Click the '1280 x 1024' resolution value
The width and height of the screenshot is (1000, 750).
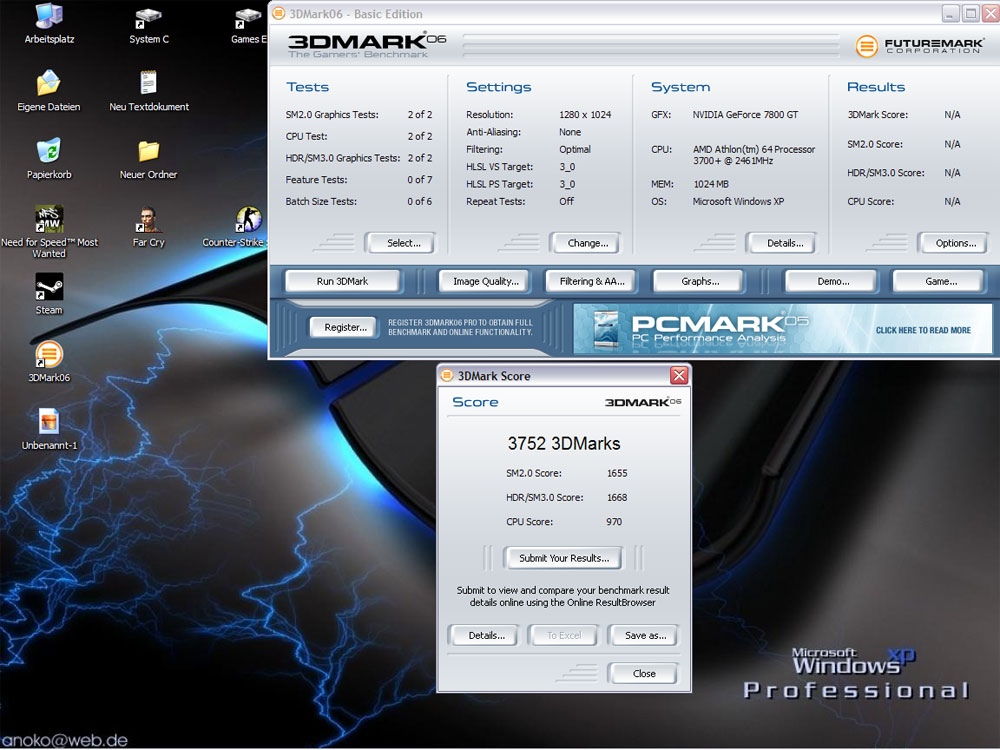pos(585,115)
